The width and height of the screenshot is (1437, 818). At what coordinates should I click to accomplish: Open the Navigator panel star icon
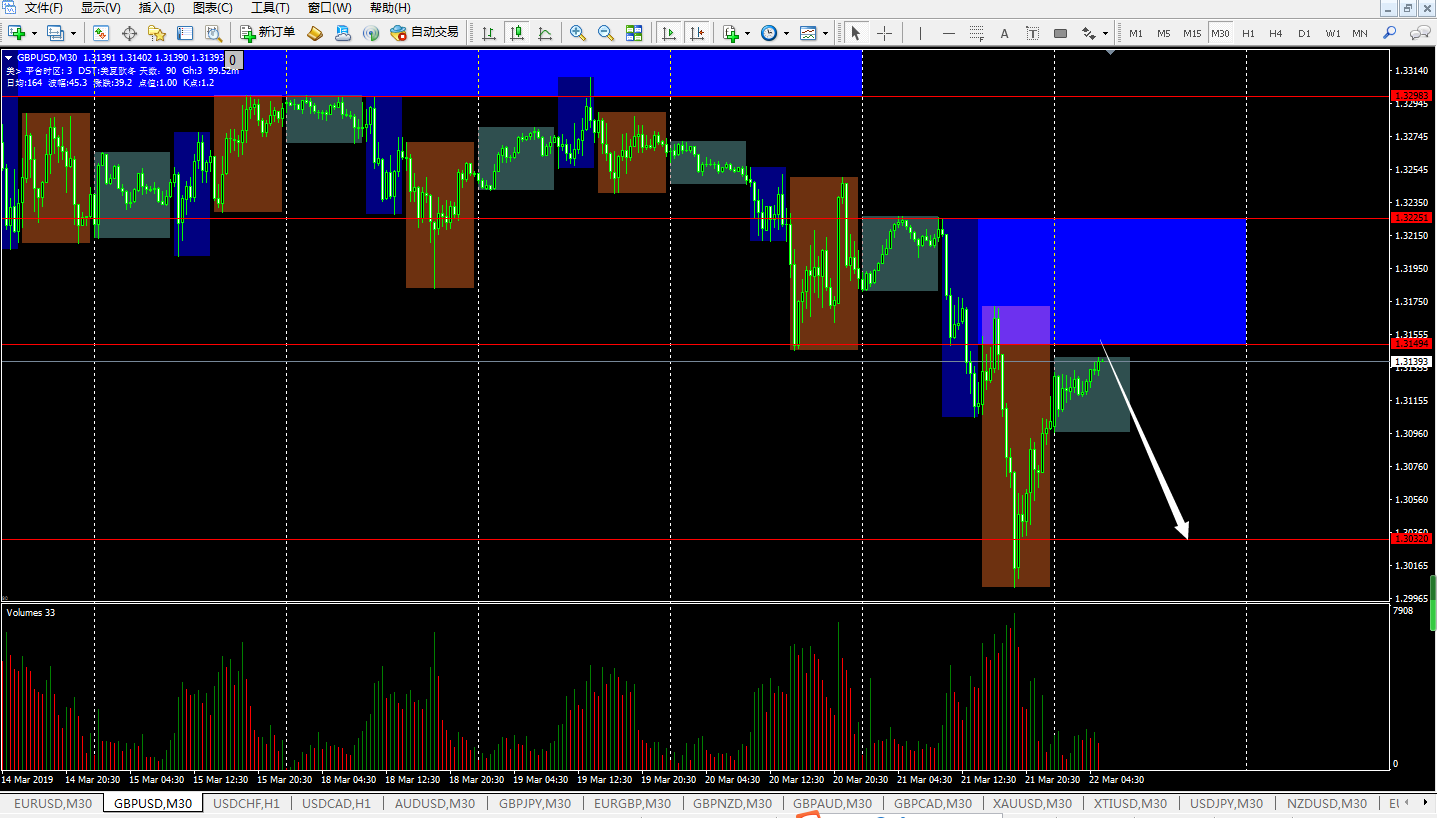[157, 33]
